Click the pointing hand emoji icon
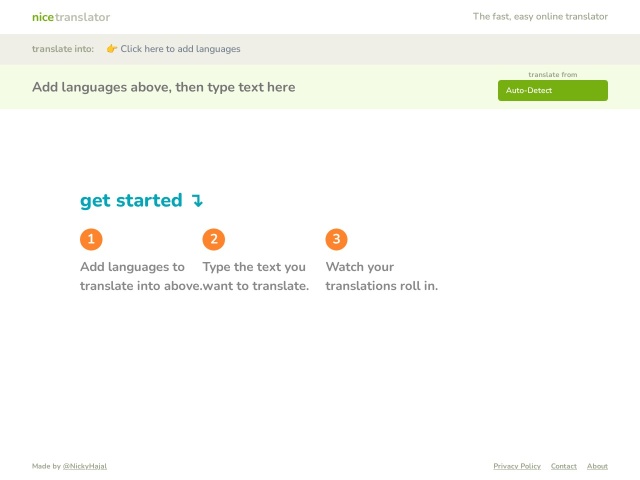This screenshot has height=480, width=640. (111, 49)
